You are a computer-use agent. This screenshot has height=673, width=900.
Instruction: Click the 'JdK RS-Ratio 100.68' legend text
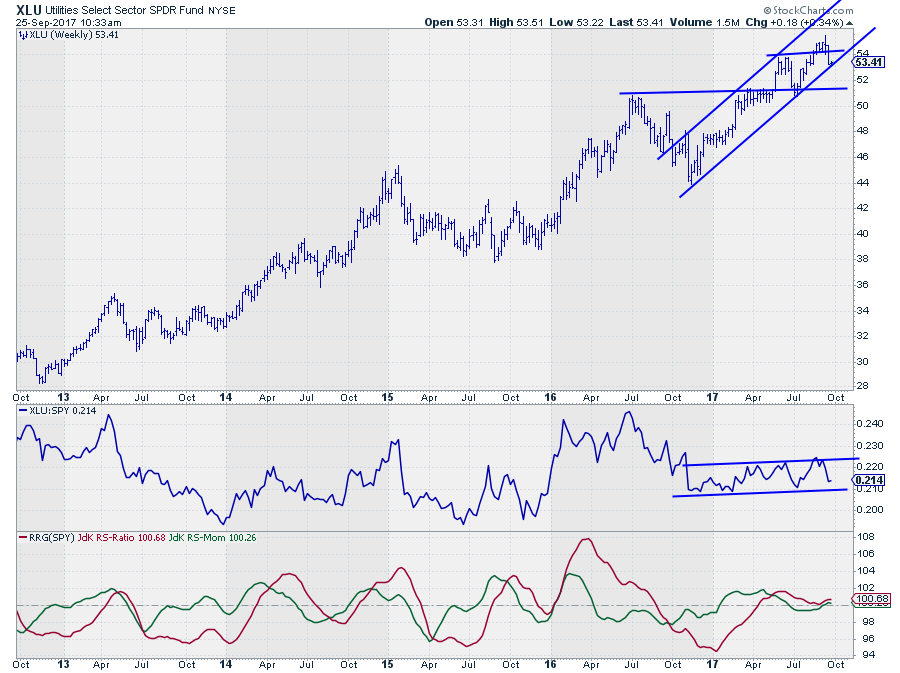tap(122, 538)
